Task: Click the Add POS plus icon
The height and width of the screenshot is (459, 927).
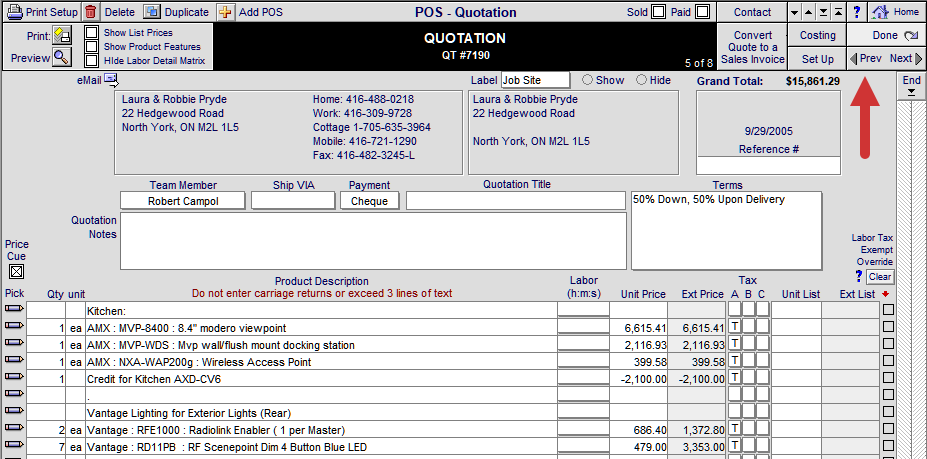Action: [x=225, y=12]
